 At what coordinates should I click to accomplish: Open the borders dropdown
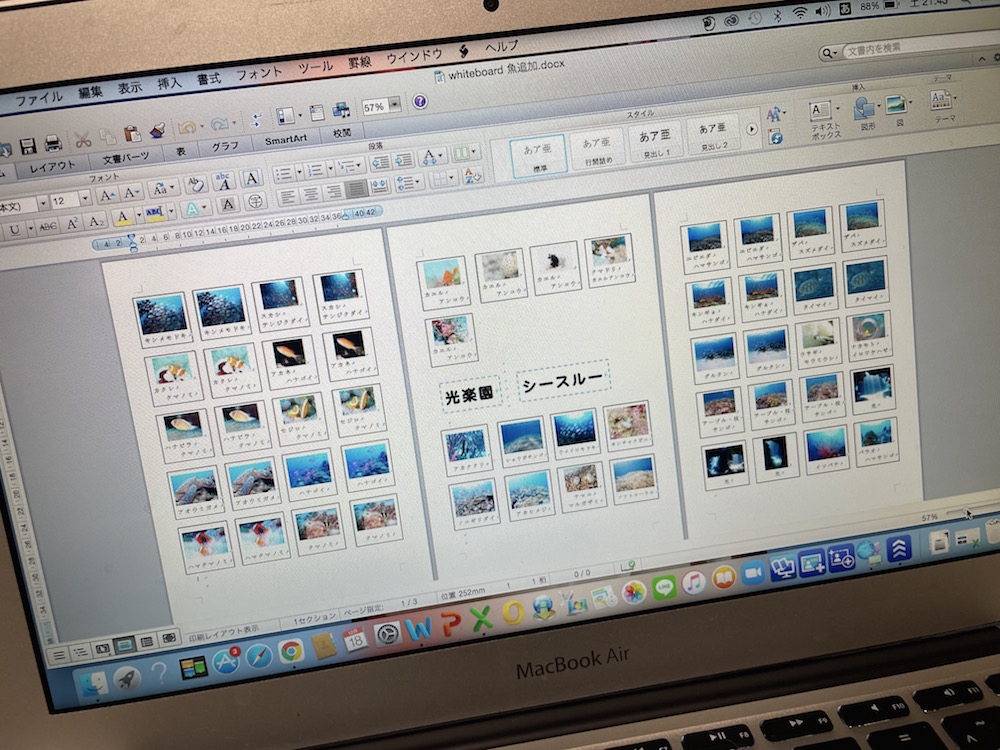coord(443,179)
